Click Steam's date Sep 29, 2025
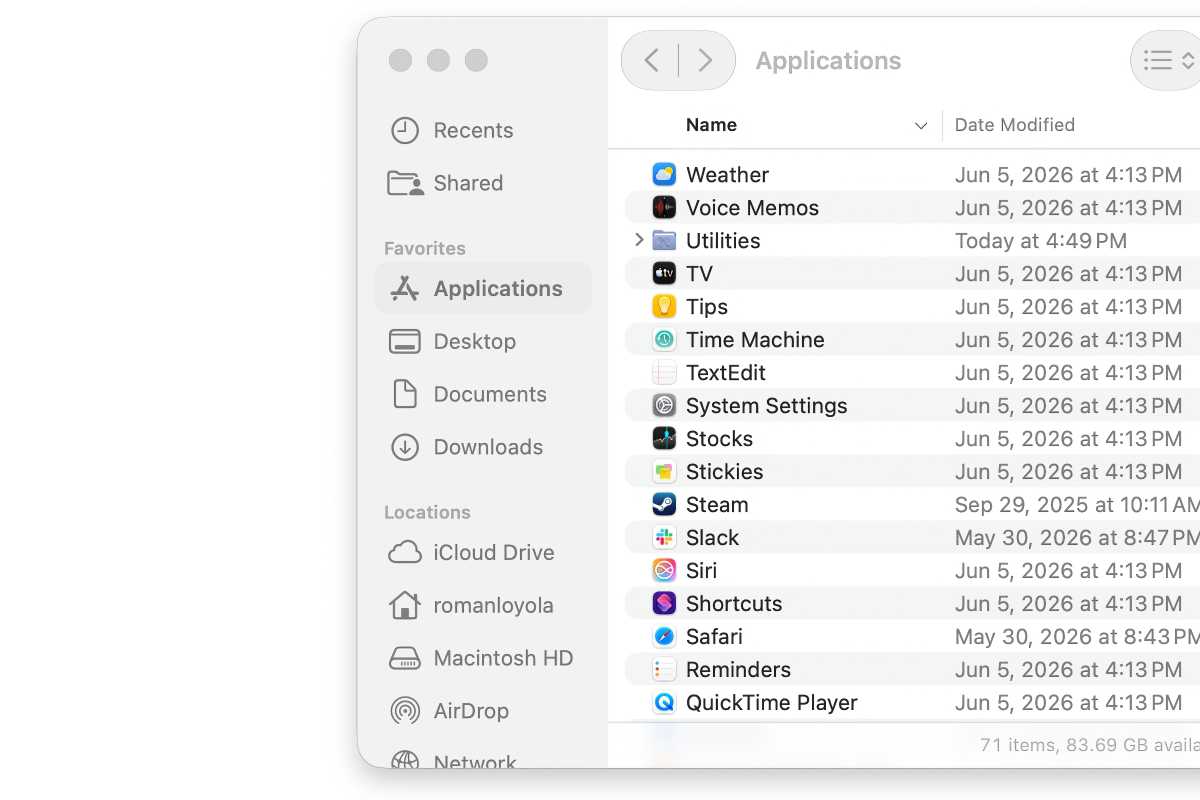This screenshot has width=1200, height=800. (x=1077, y=505)
